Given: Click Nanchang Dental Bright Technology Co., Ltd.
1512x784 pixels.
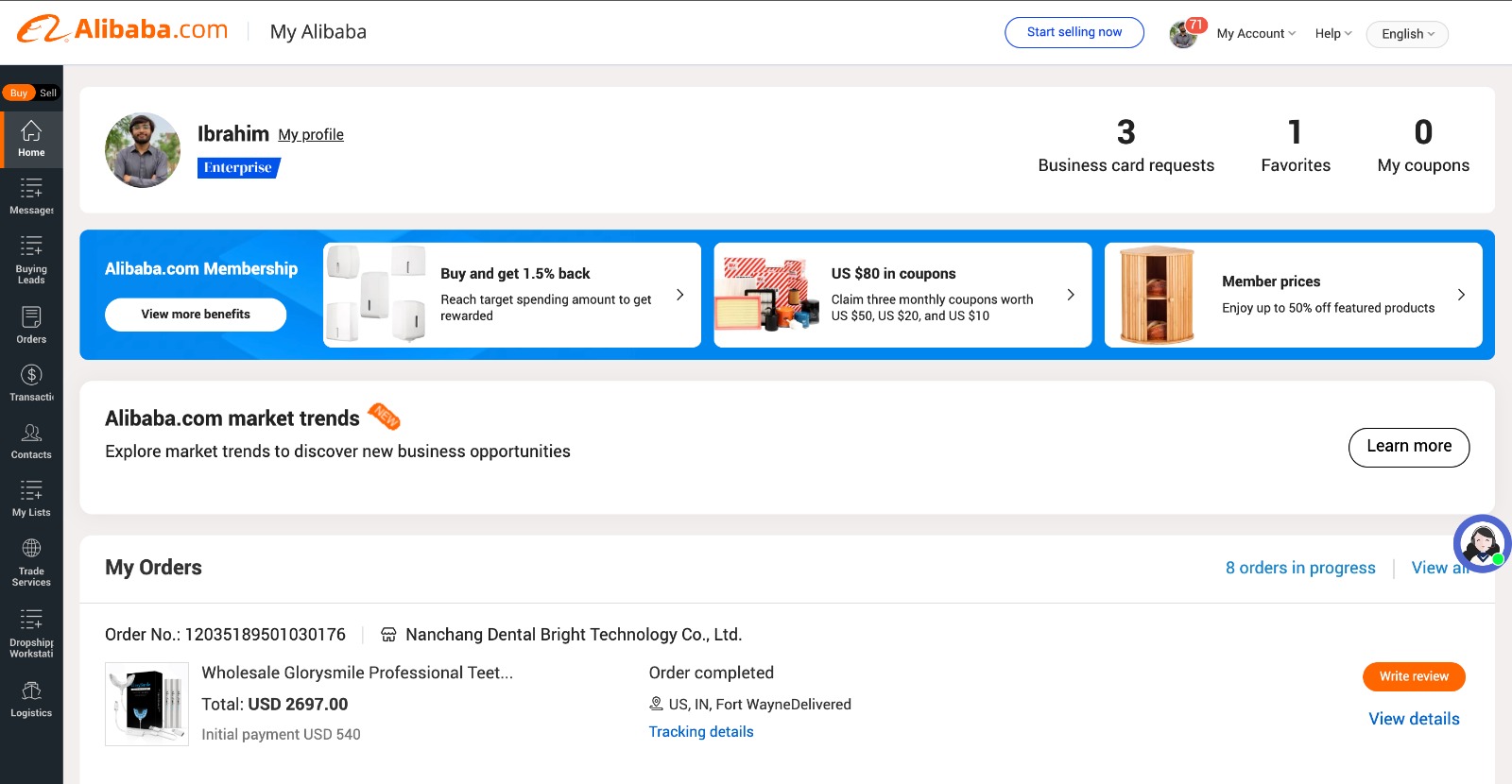Looking at the screenshot, I should [574, 635].
